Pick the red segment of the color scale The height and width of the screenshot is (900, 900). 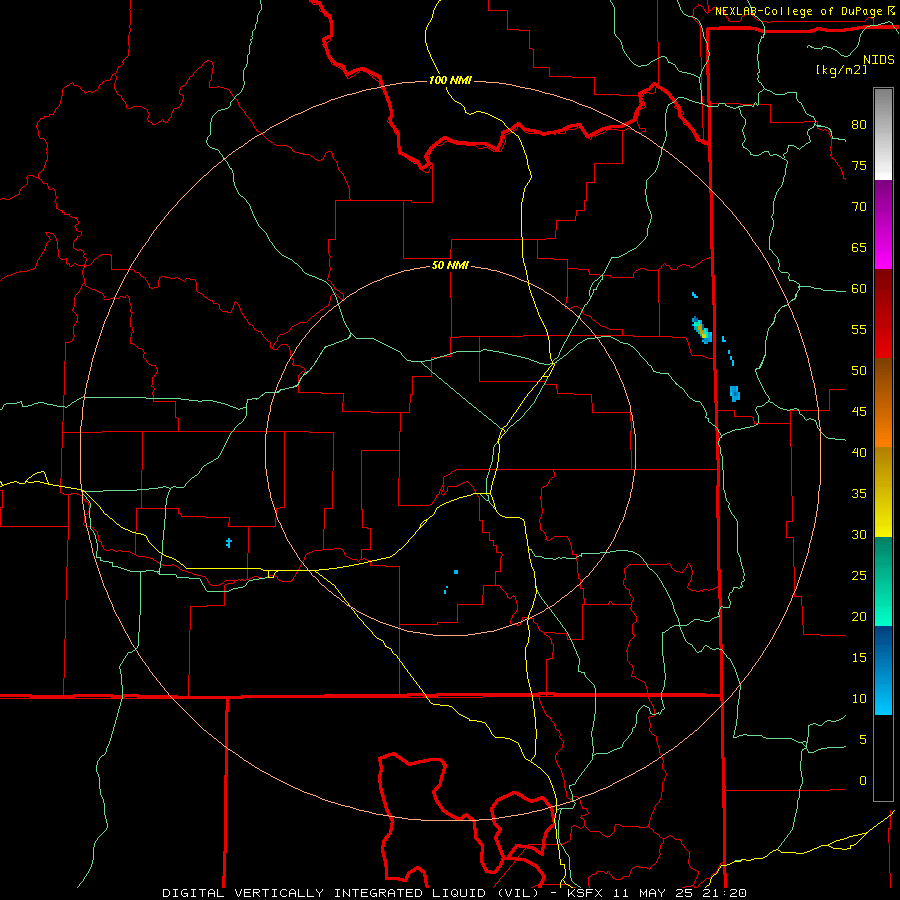883,313
